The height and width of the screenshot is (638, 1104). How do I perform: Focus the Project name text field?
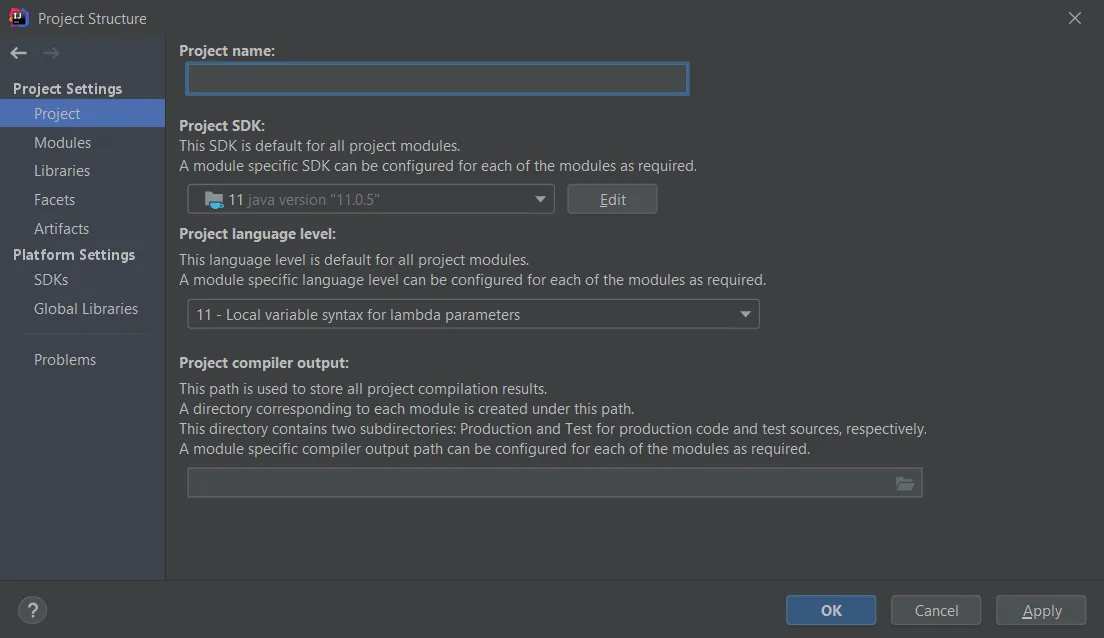tap(437, 79)
